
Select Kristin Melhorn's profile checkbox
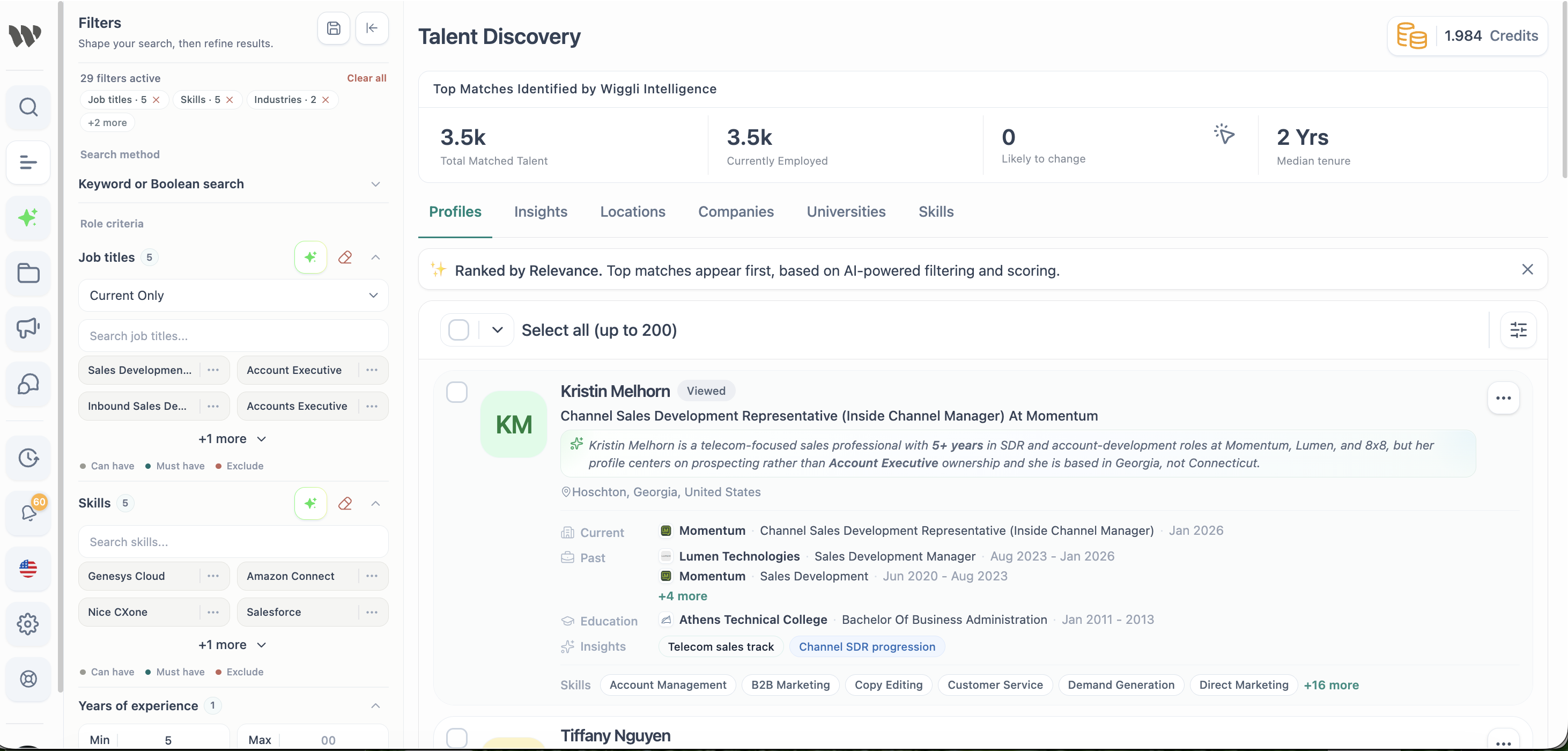click(456, 392)
